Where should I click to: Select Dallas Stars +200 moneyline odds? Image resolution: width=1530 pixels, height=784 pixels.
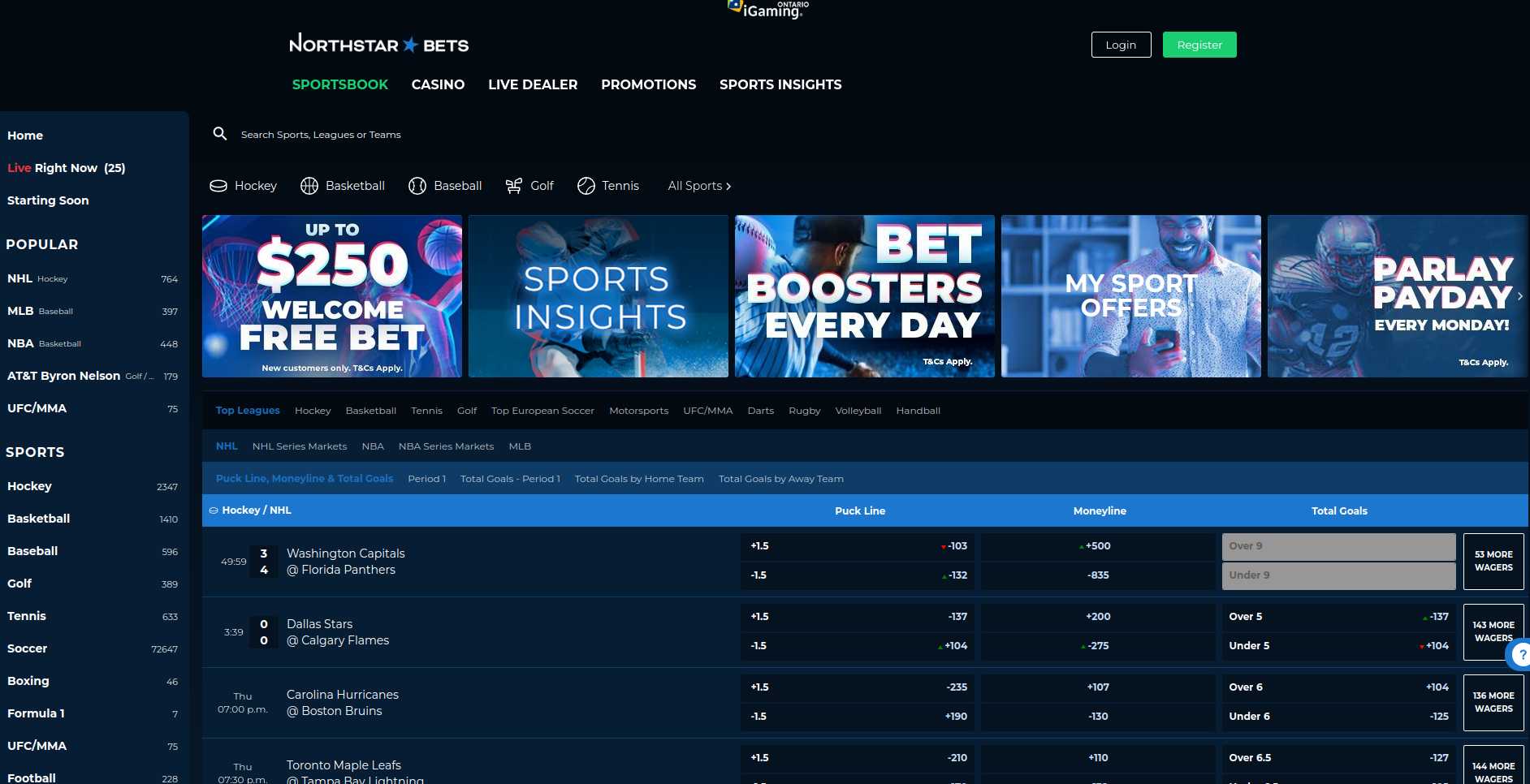point(1097,617)
